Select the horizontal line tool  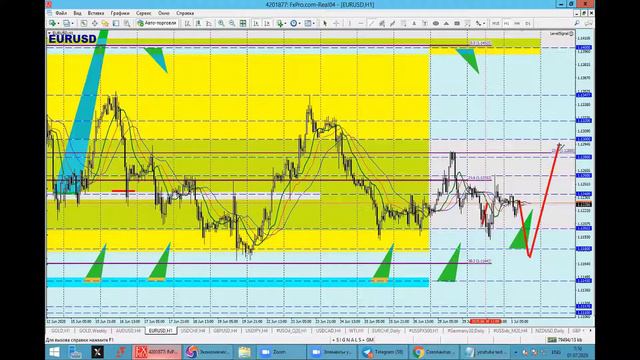360,23
